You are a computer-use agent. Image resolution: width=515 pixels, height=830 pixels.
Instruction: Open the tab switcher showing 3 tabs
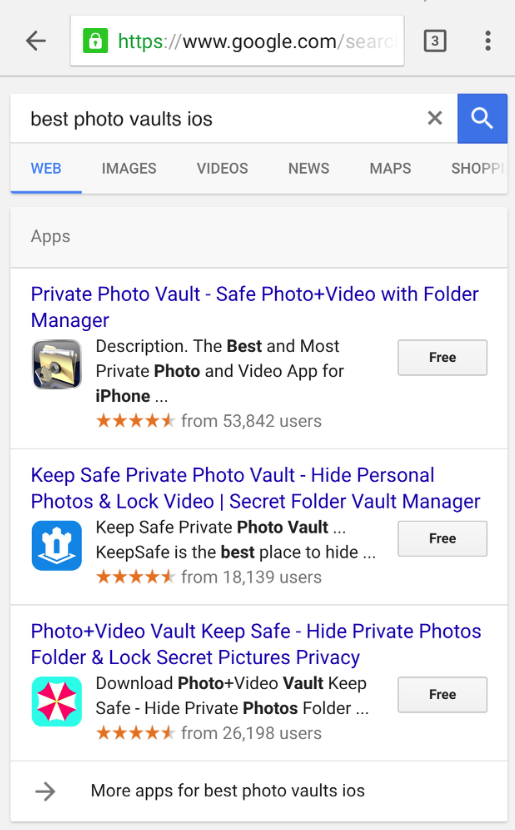[x=435, y=41]
